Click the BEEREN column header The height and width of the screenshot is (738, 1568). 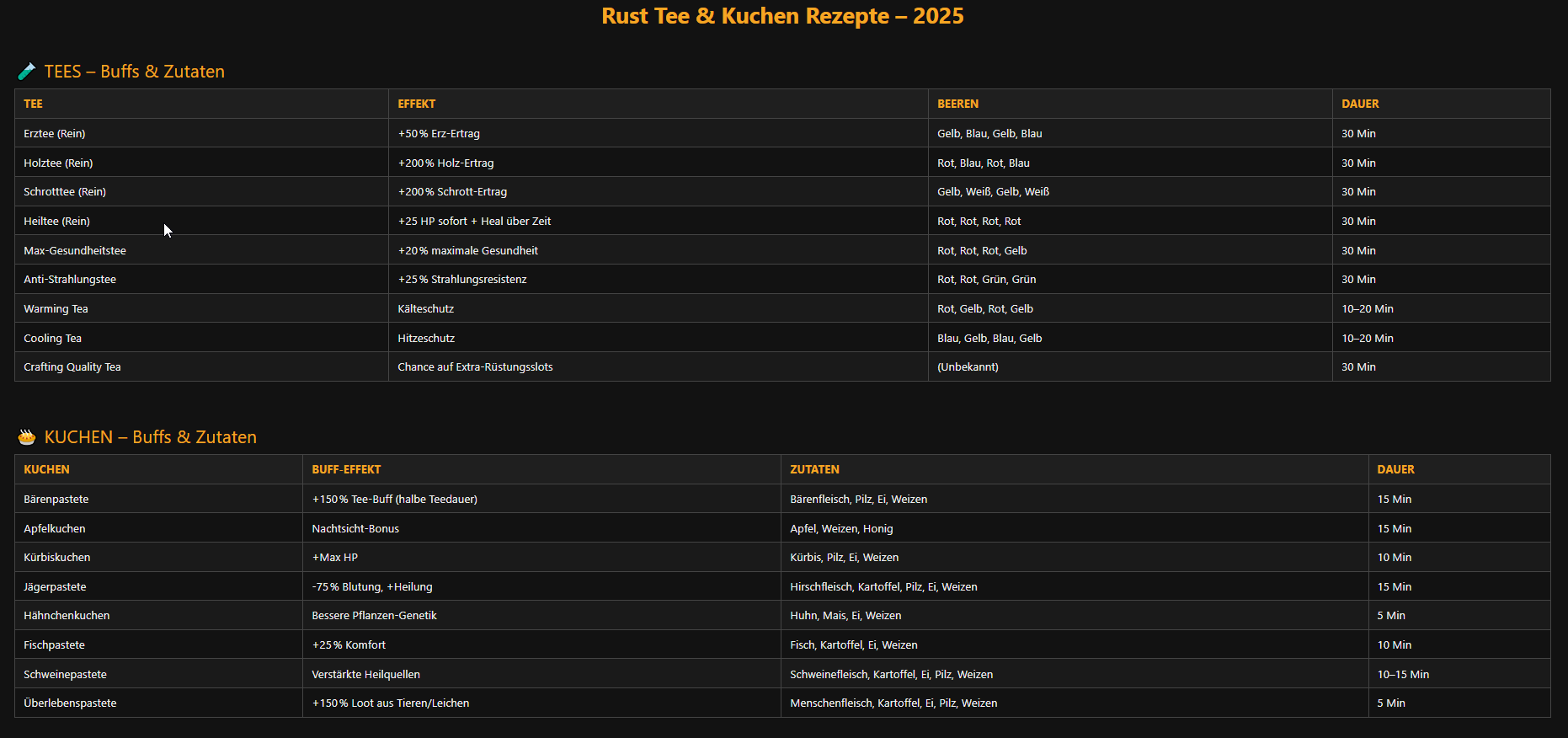pos(957,104)
